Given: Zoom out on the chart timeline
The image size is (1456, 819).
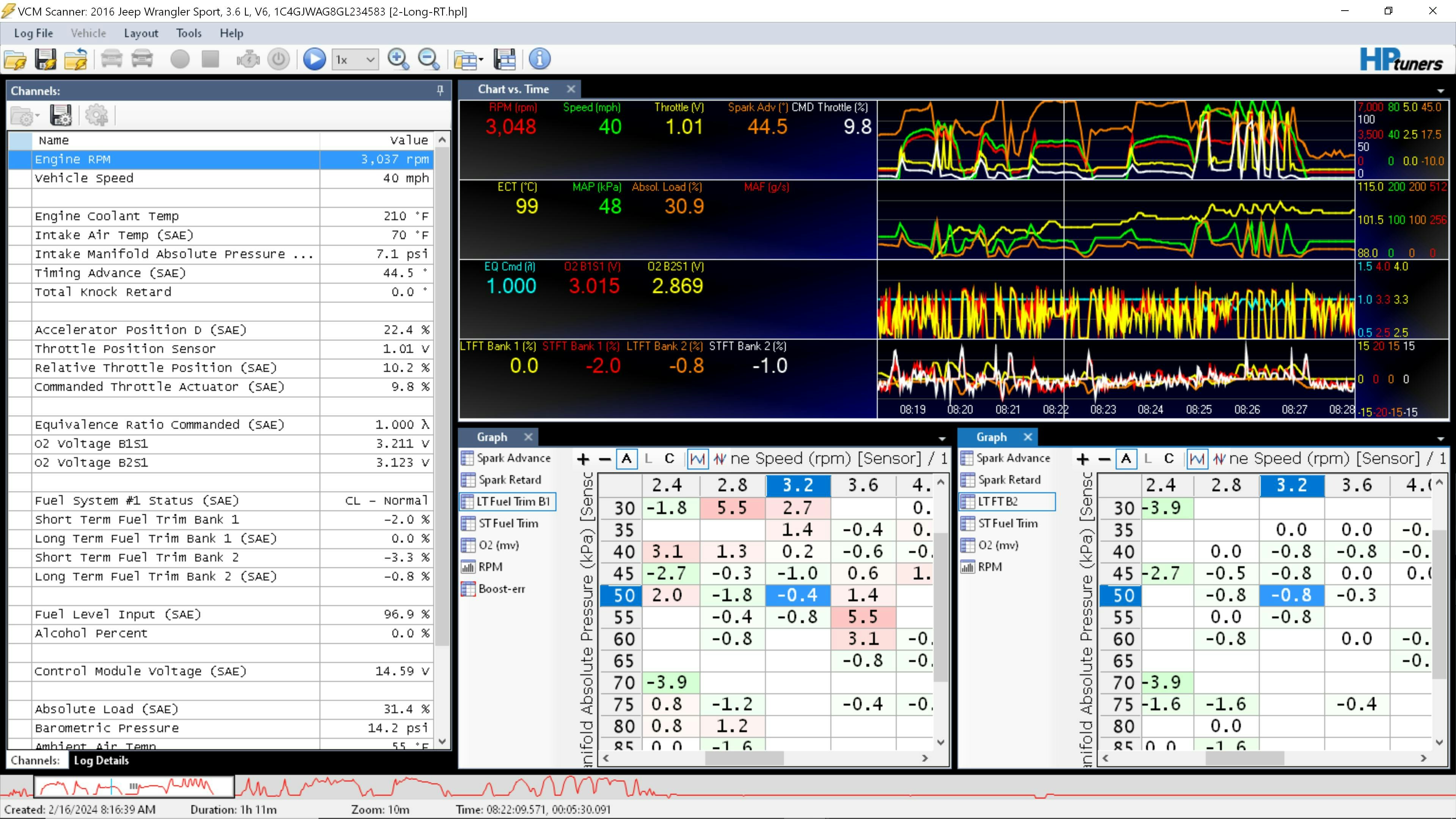Looking at the screenshot, I should 429,59.
